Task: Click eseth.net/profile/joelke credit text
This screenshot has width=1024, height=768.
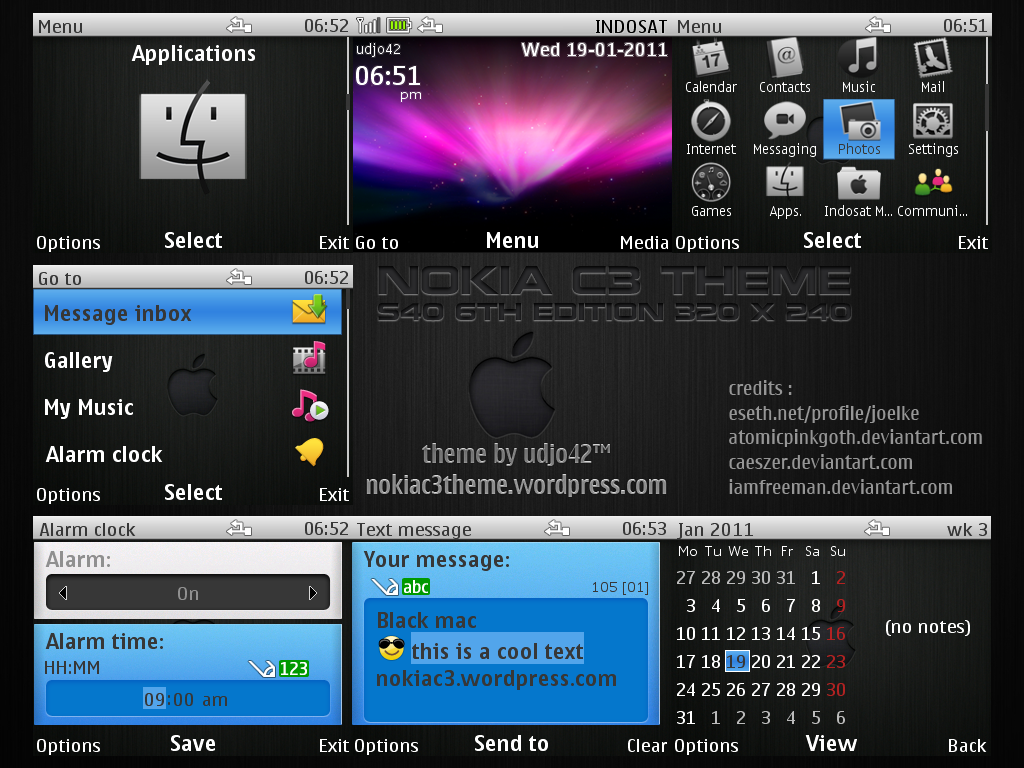Action: (x=824, y=413)
